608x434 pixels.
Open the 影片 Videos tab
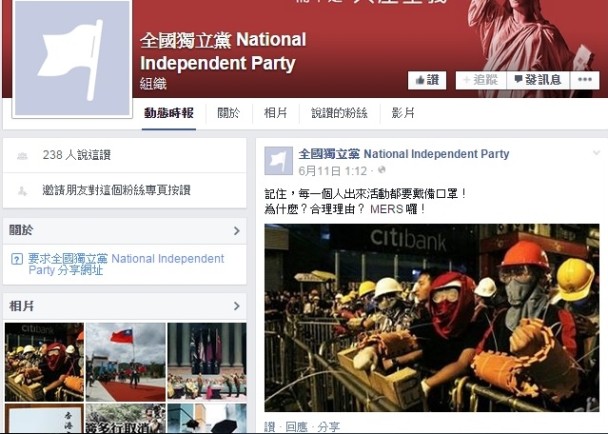tap(403, 113)
